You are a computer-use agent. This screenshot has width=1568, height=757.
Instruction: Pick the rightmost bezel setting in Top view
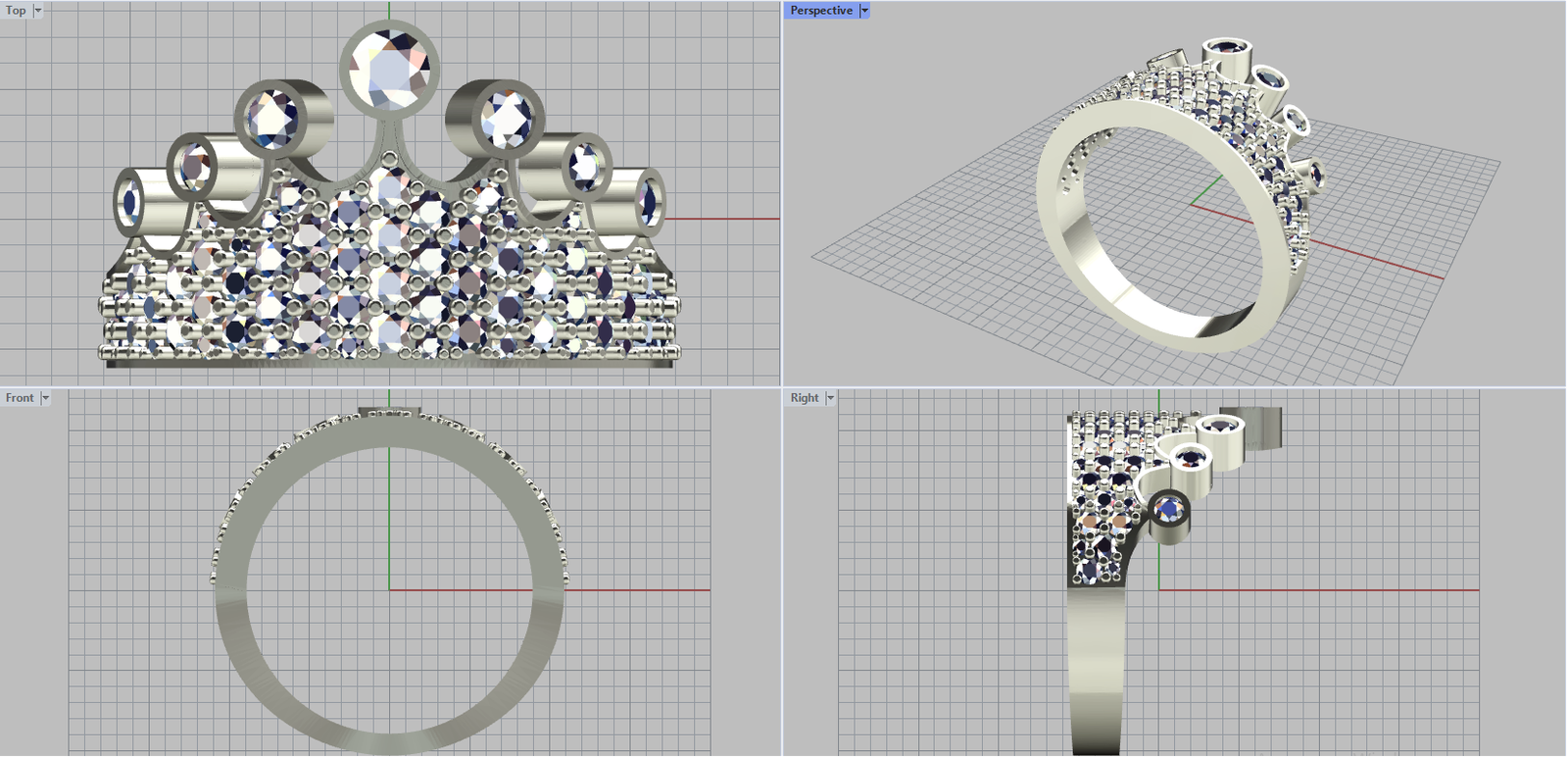pyautogui.click(x=649, y=200)
